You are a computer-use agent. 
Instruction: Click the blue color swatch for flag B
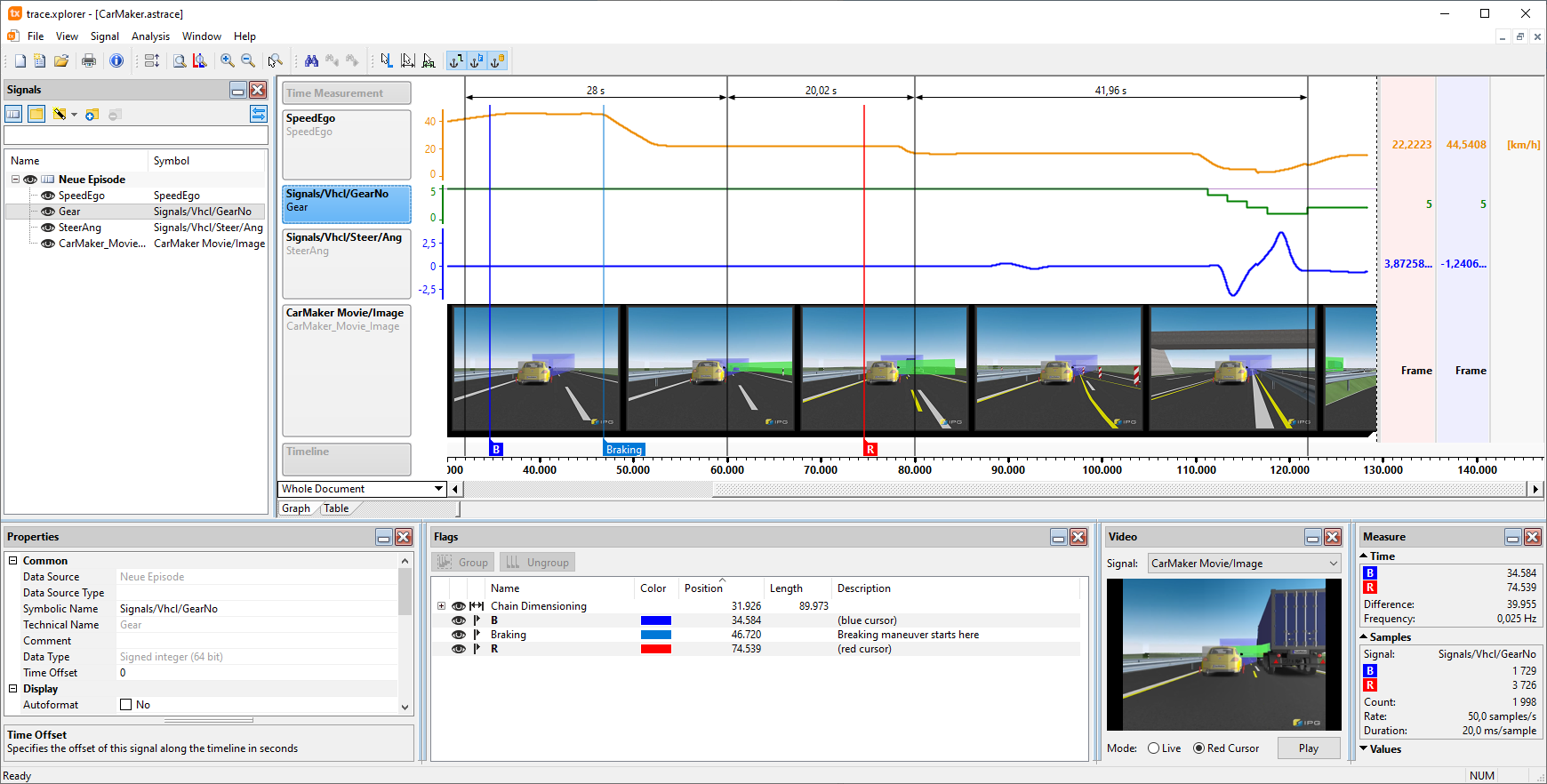[656, 620]
